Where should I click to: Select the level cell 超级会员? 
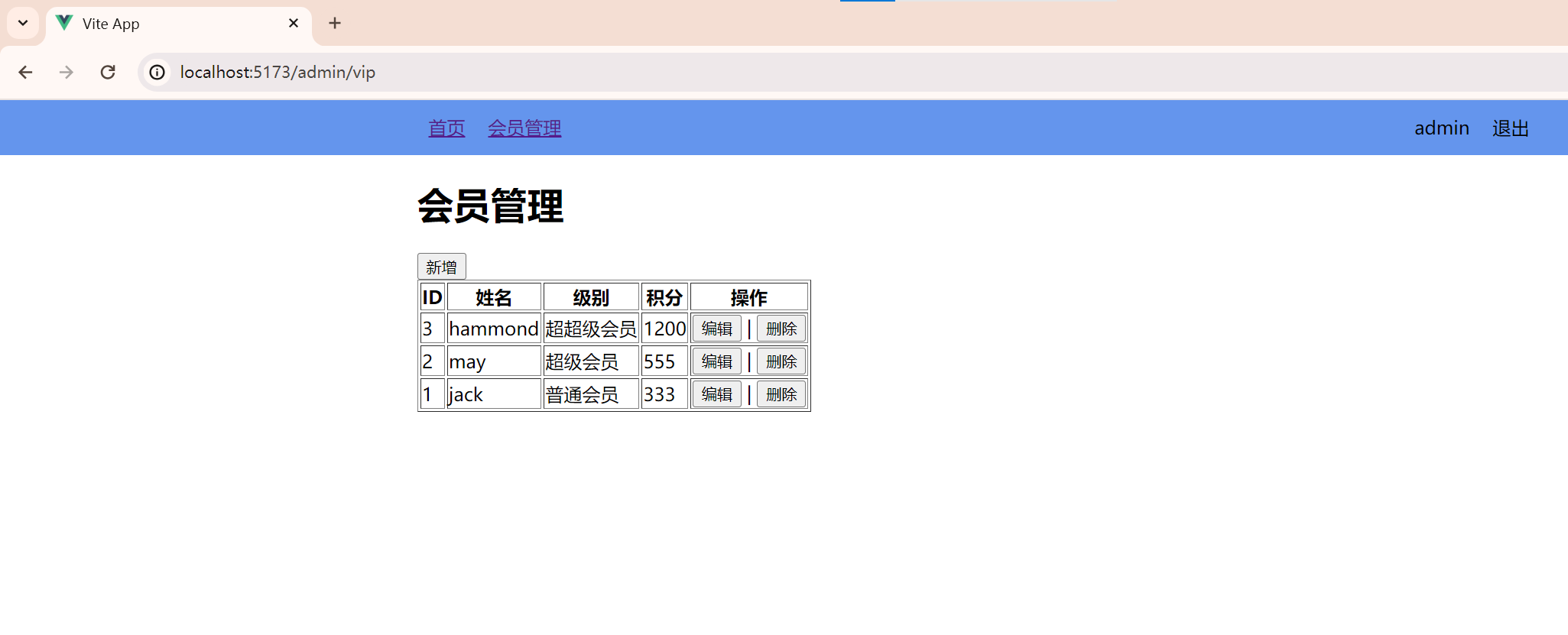coord(591,361)
